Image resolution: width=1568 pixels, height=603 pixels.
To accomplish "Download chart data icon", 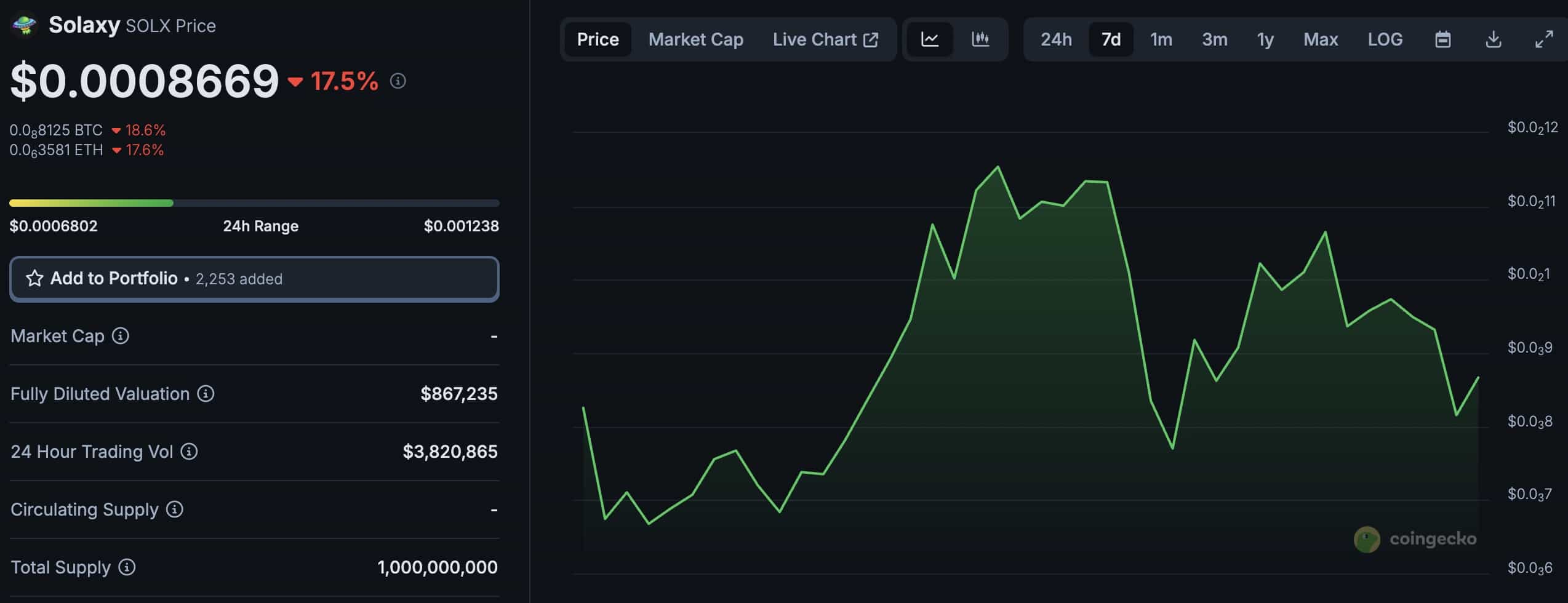I will (1493, 39).
